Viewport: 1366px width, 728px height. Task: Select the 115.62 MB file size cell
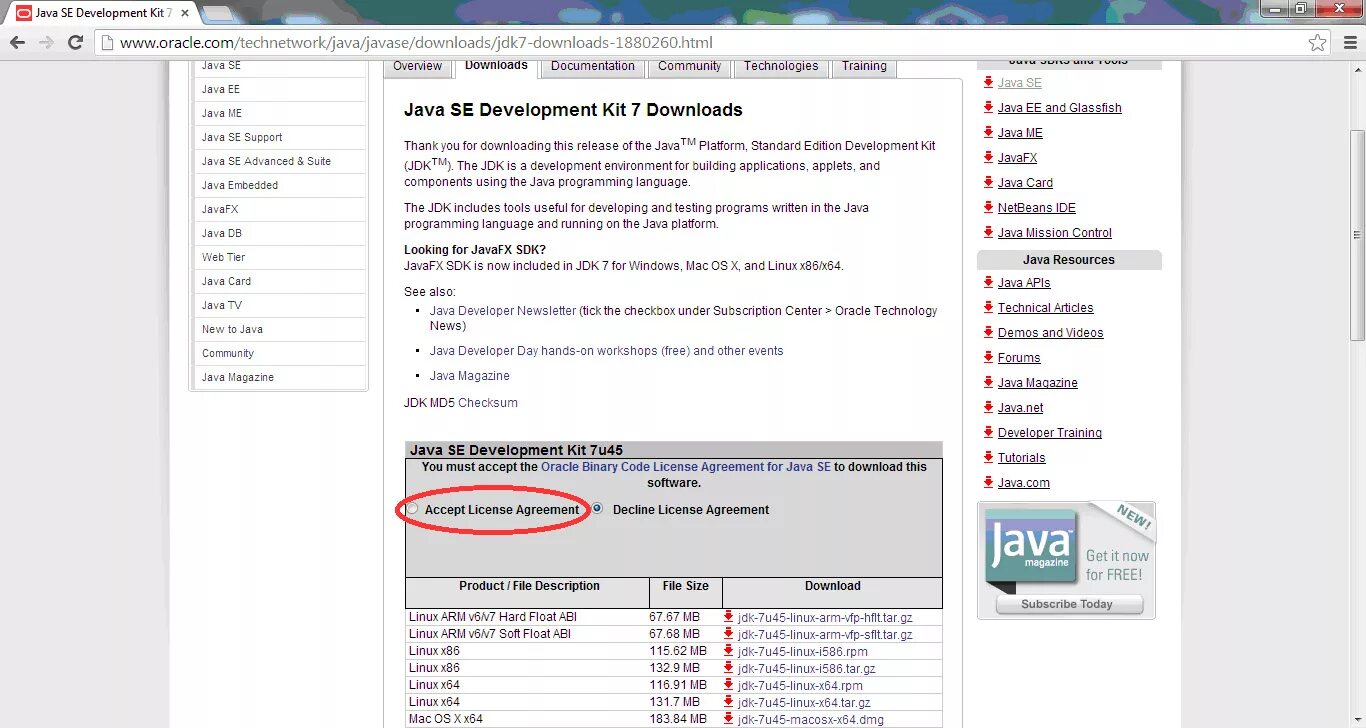click(x=678, y=651)
